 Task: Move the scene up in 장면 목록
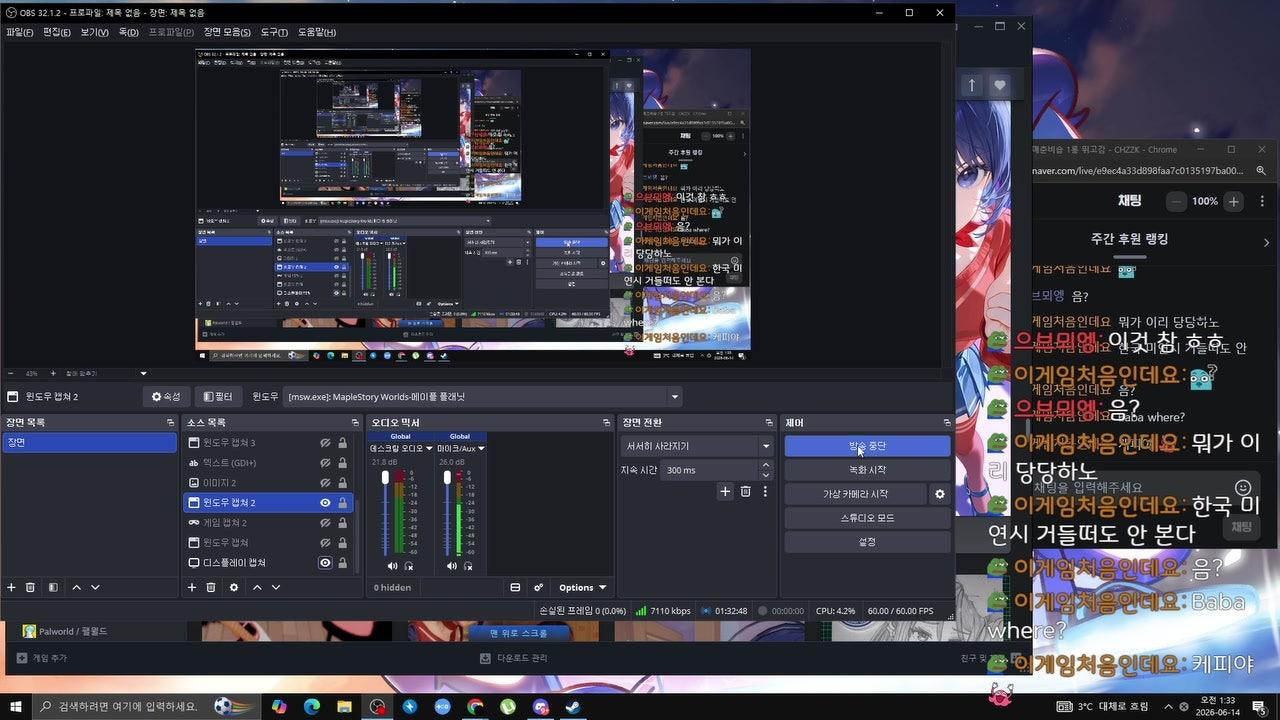pos(77,587)
